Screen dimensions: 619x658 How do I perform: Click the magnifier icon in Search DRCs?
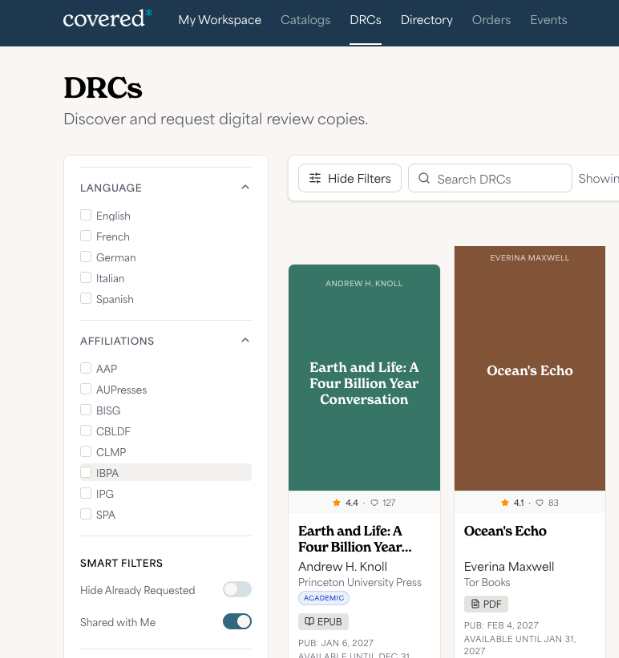point(424,178)
